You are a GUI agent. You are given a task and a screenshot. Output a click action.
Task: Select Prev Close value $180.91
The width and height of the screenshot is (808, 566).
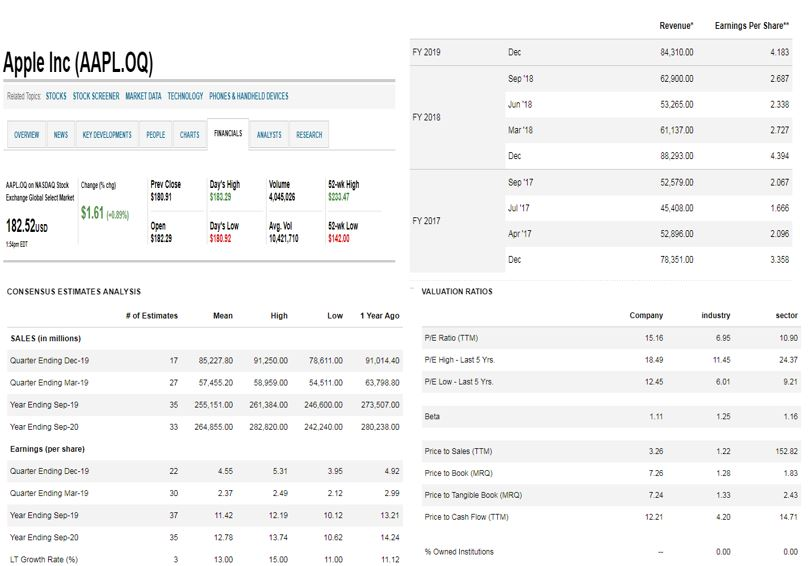point(161,197)
